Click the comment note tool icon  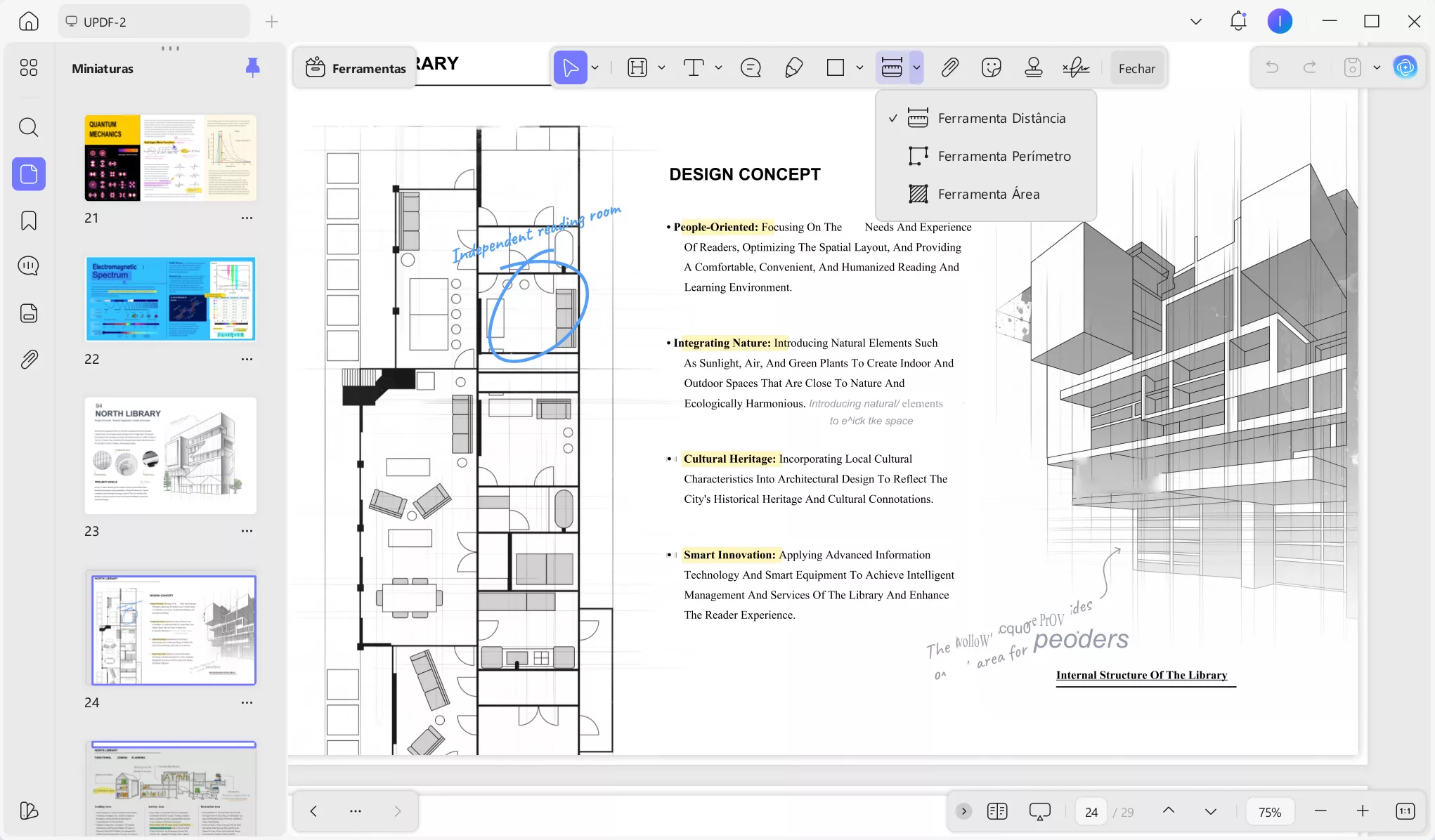click(x=751, y=67)
